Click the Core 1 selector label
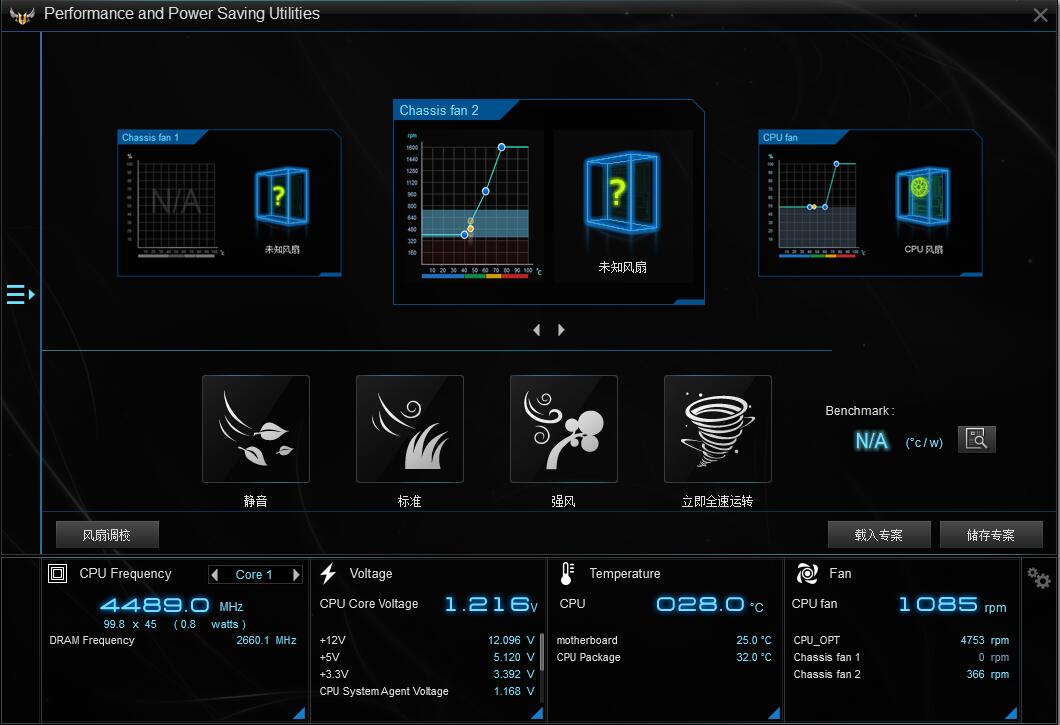 pyautogui.click(x=254, y=575)
